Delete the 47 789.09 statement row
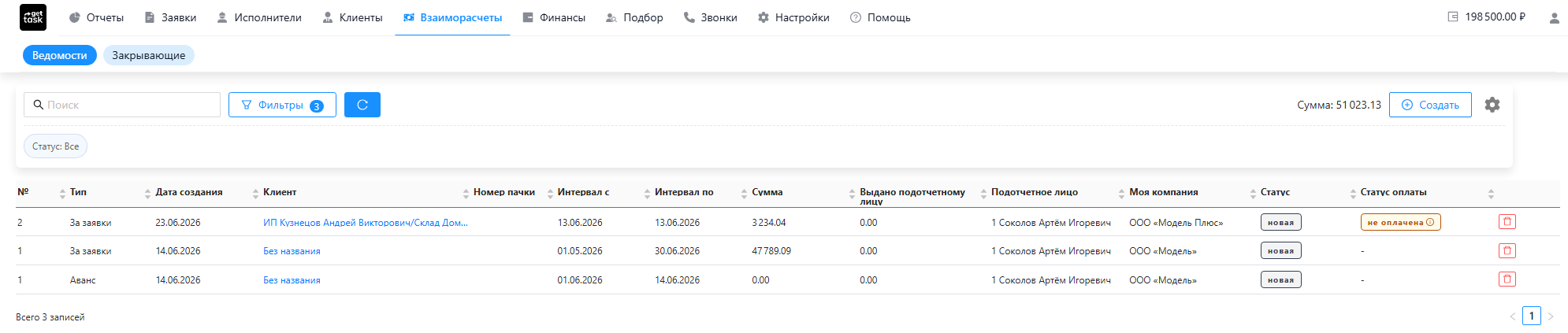1568x333 pixels. 1507,250
